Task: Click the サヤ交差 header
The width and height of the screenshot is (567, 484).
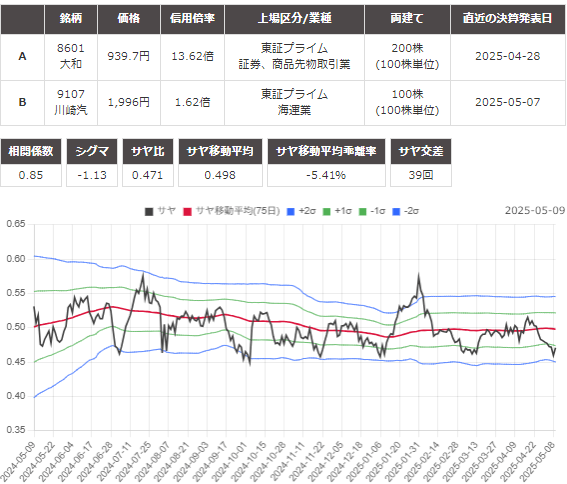Action: click(421, 151)
